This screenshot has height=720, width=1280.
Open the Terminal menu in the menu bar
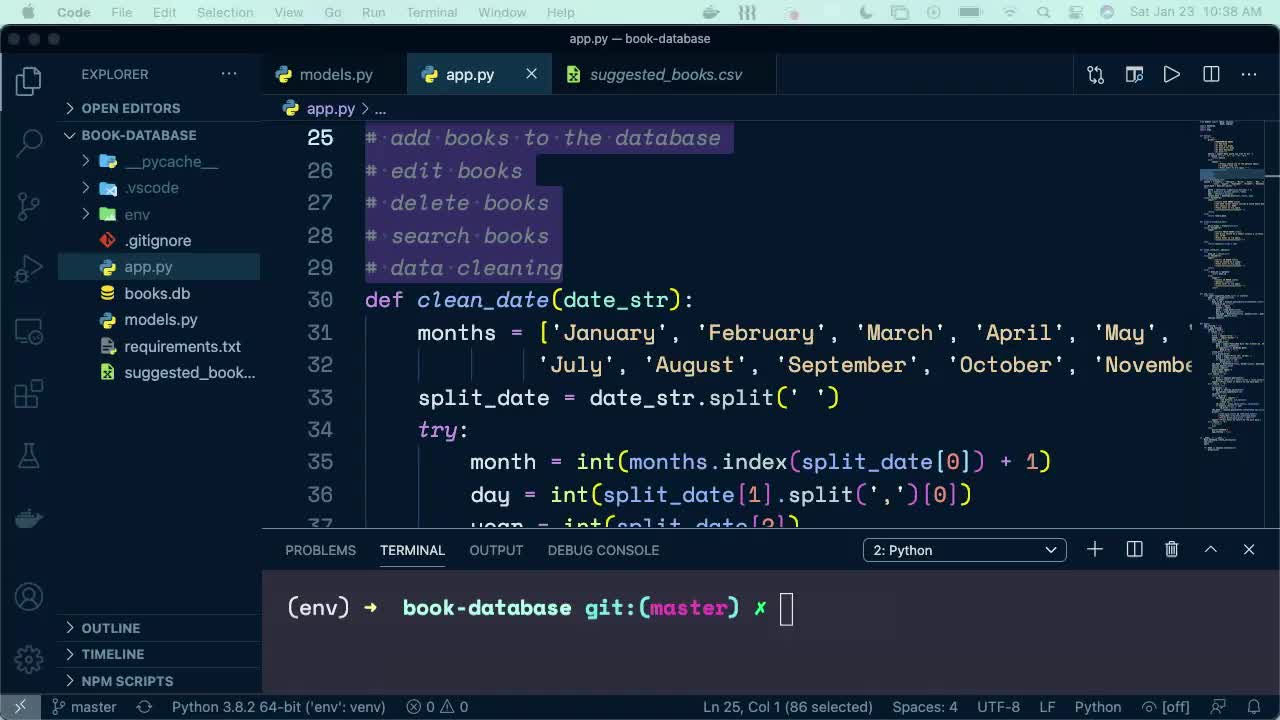pos(432,12)
